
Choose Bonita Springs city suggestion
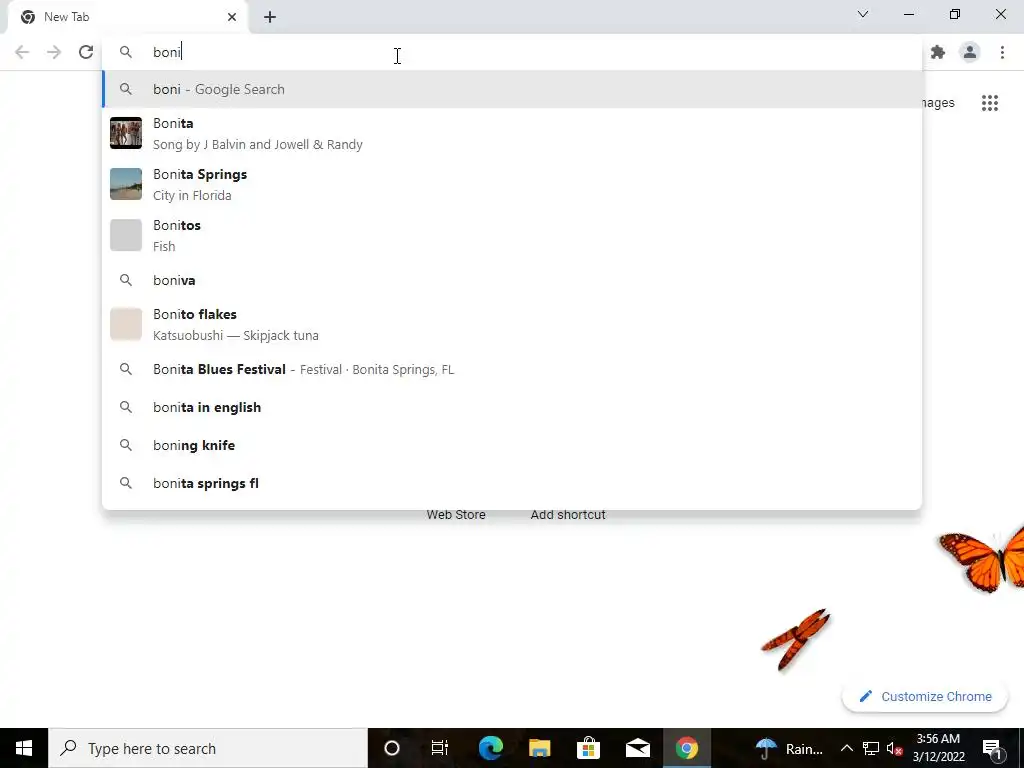pos(512,184)
